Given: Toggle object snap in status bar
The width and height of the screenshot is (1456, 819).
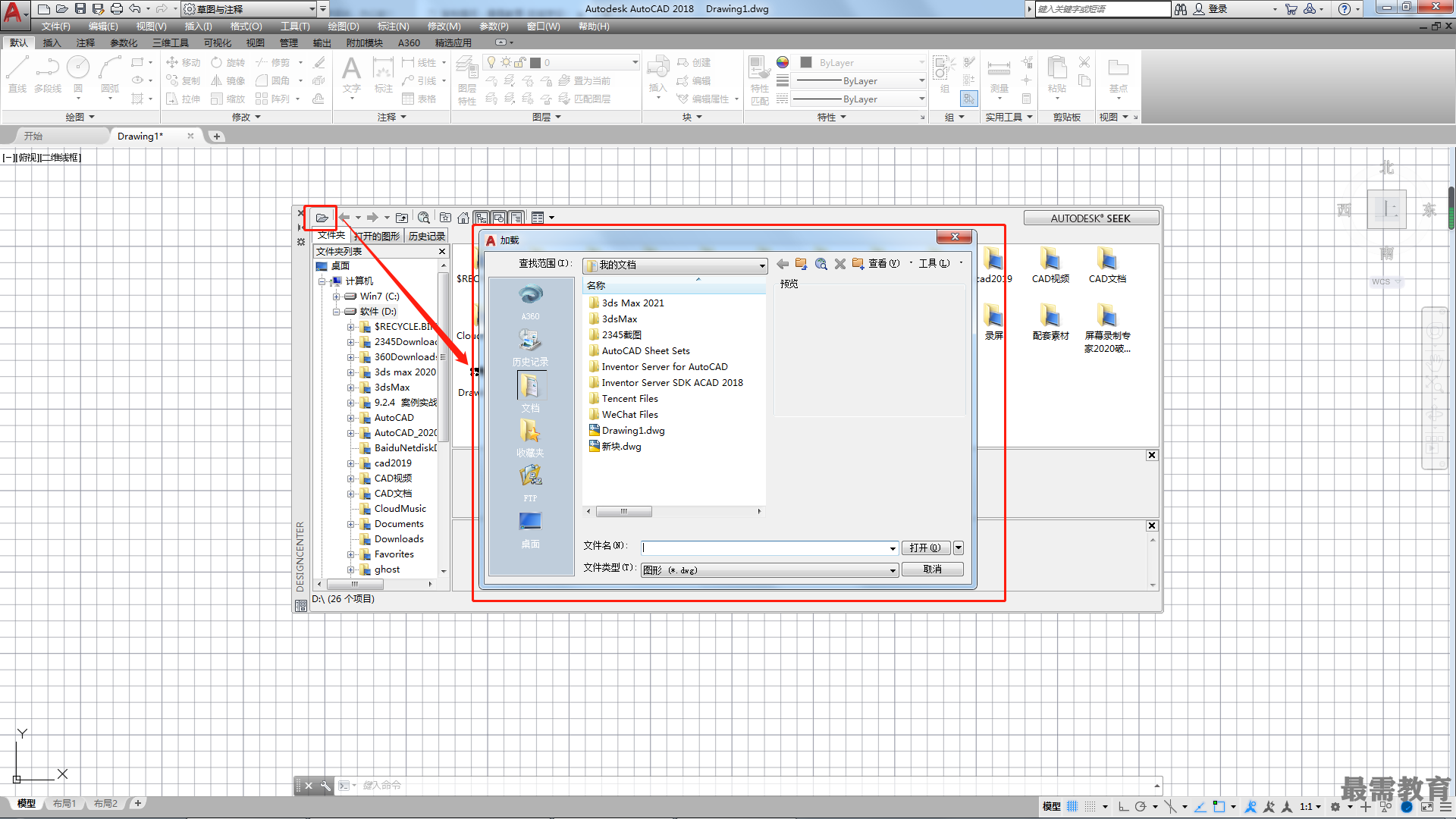Looking at the screenshot, I should (1219, 807).
